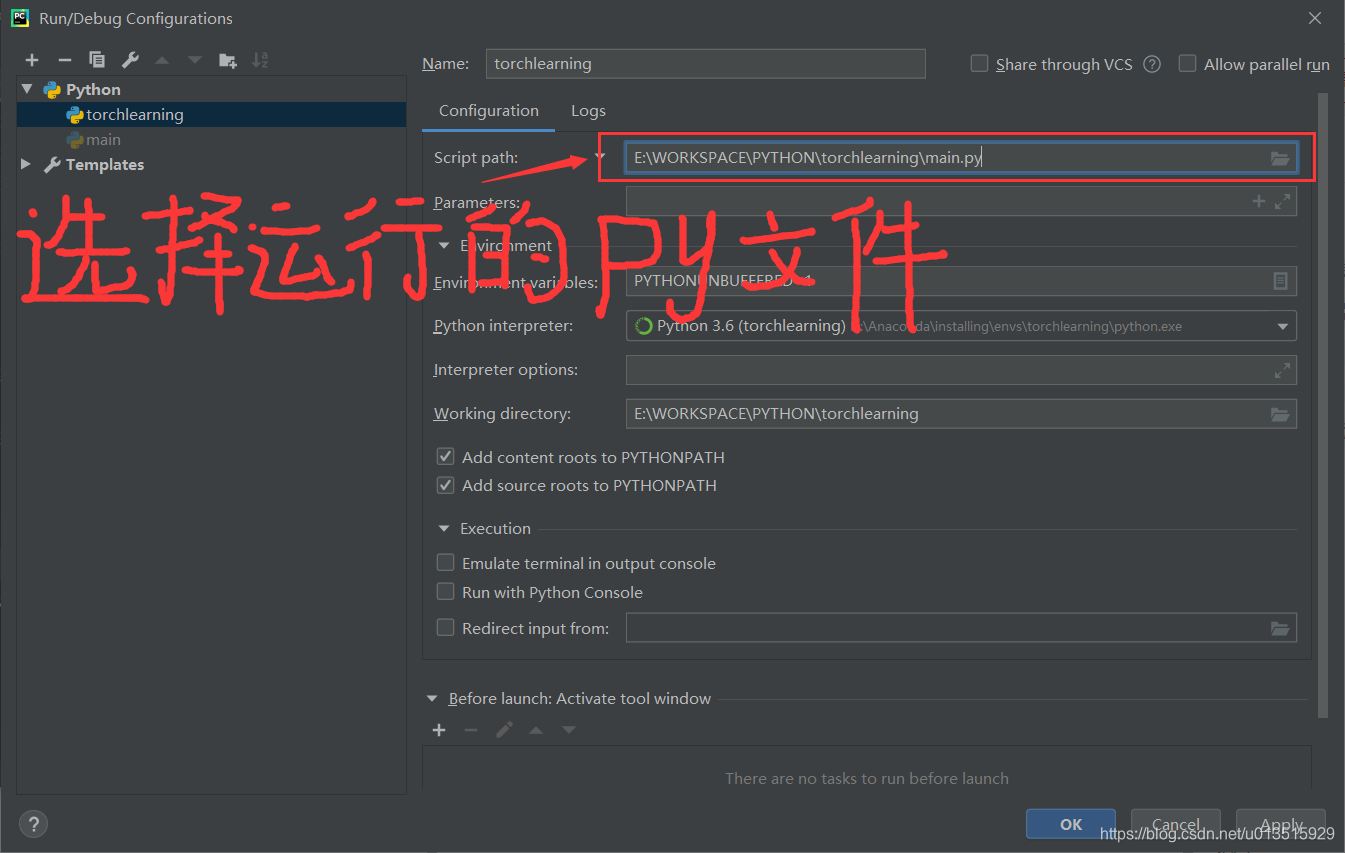Remove the selected run configuration
The width and height of the screenshot is (1345, 853).
(64, 59)
